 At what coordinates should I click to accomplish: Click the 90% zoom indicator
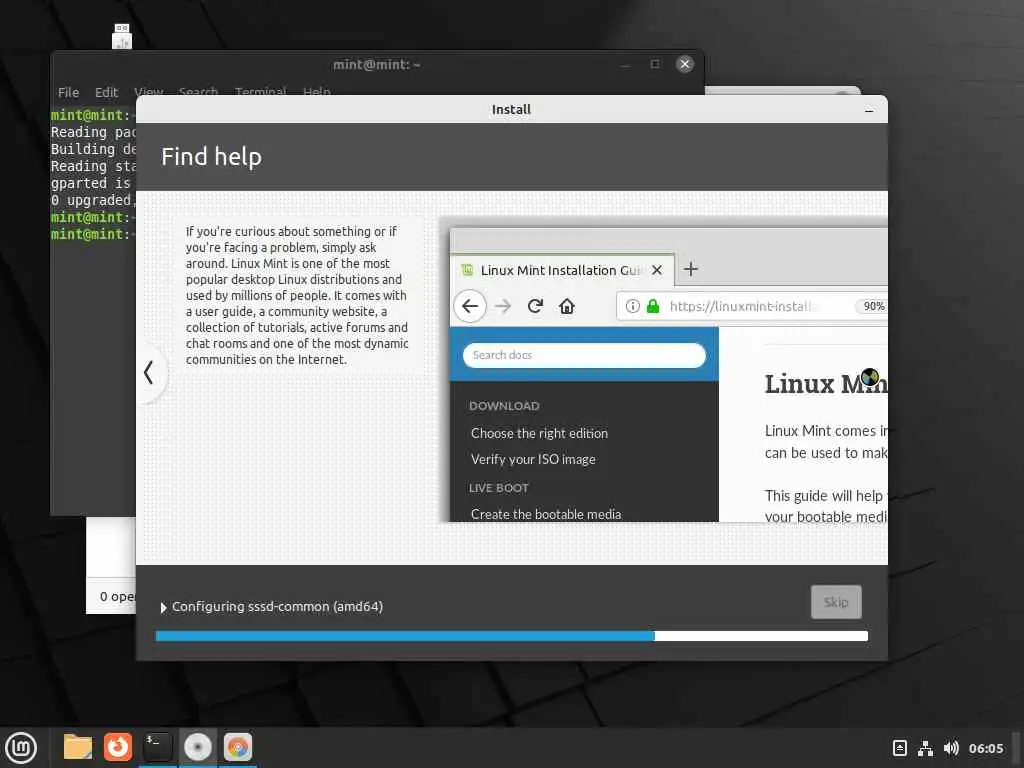tap(873, 306)
